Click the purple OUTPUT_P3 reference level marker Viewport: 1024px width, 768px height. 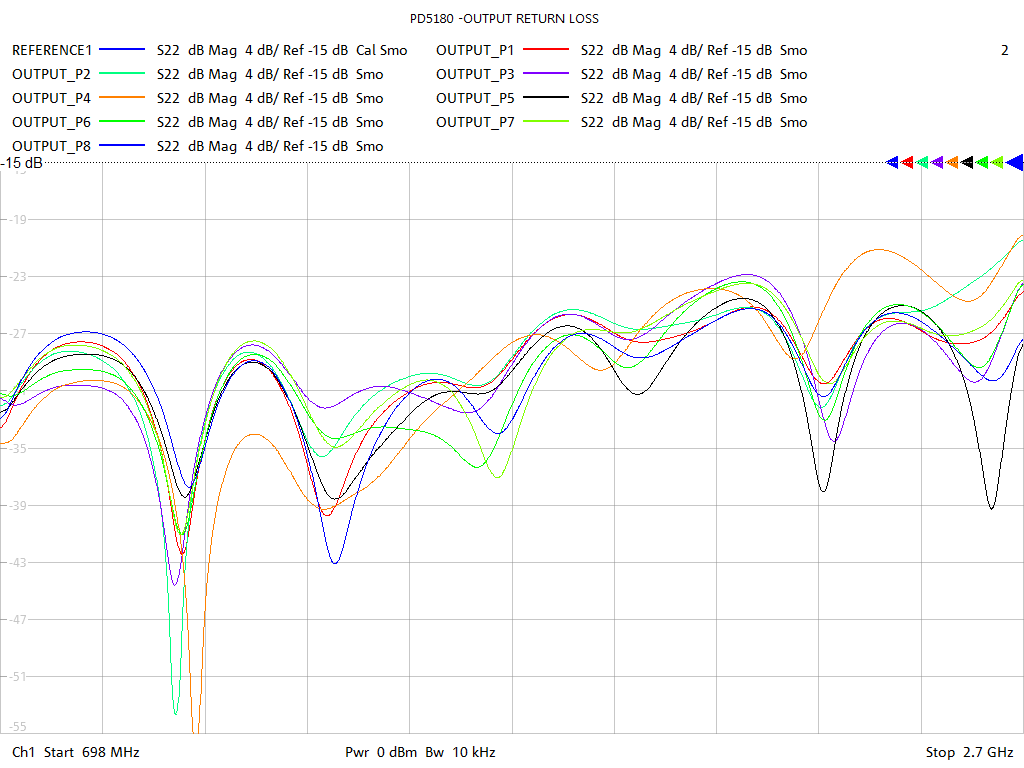pos(937,163)
